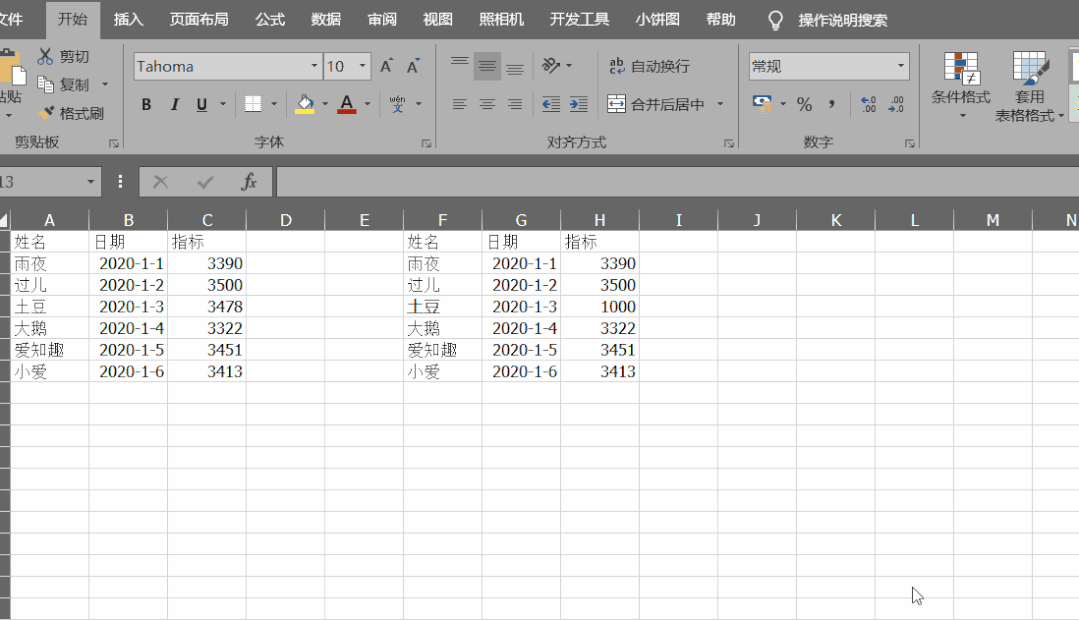This screenshot has height=620, width=1079.
Task: Click the confirm checkmark in formula bar
Action: [205, 182]
